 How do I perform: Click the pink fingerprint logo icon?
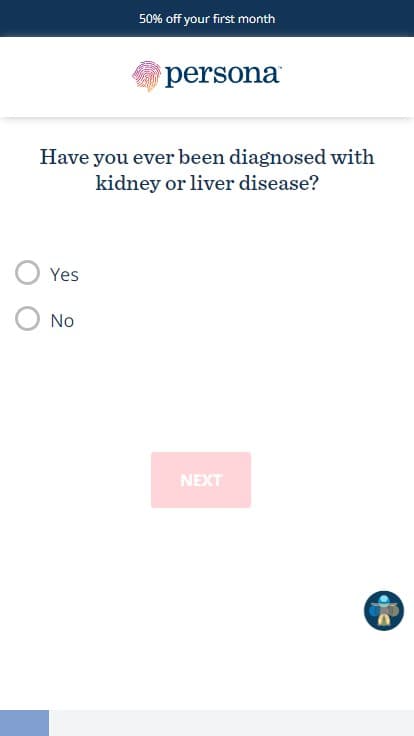pos(146,76)
